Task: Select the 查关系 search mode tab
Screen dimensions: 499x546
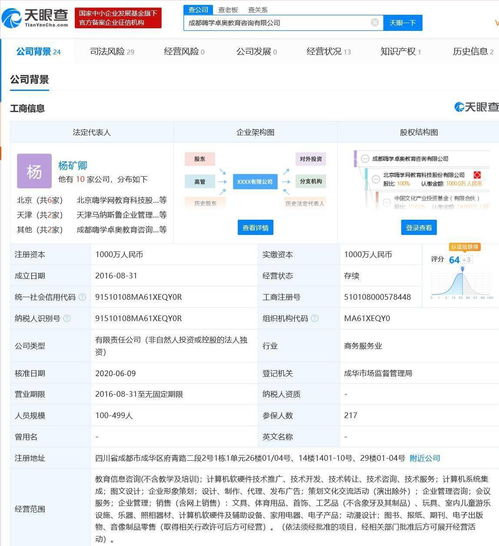Action: point(258,10)
